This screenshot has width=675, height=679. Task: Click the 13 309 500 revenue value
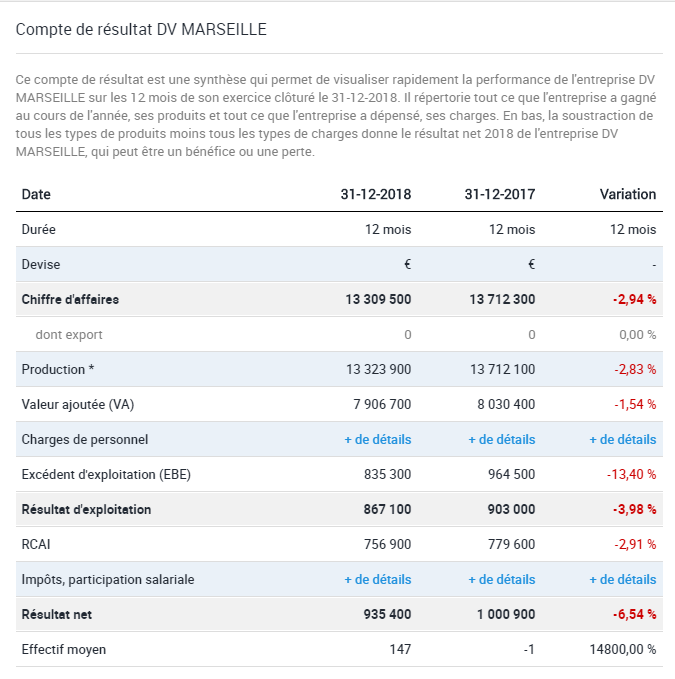(378, 299)
